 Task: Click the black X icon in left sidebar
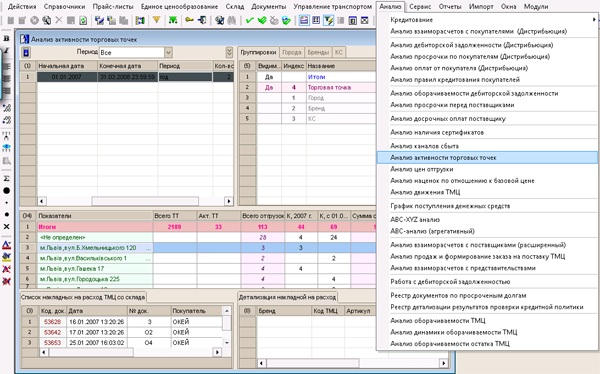point(7,227)
